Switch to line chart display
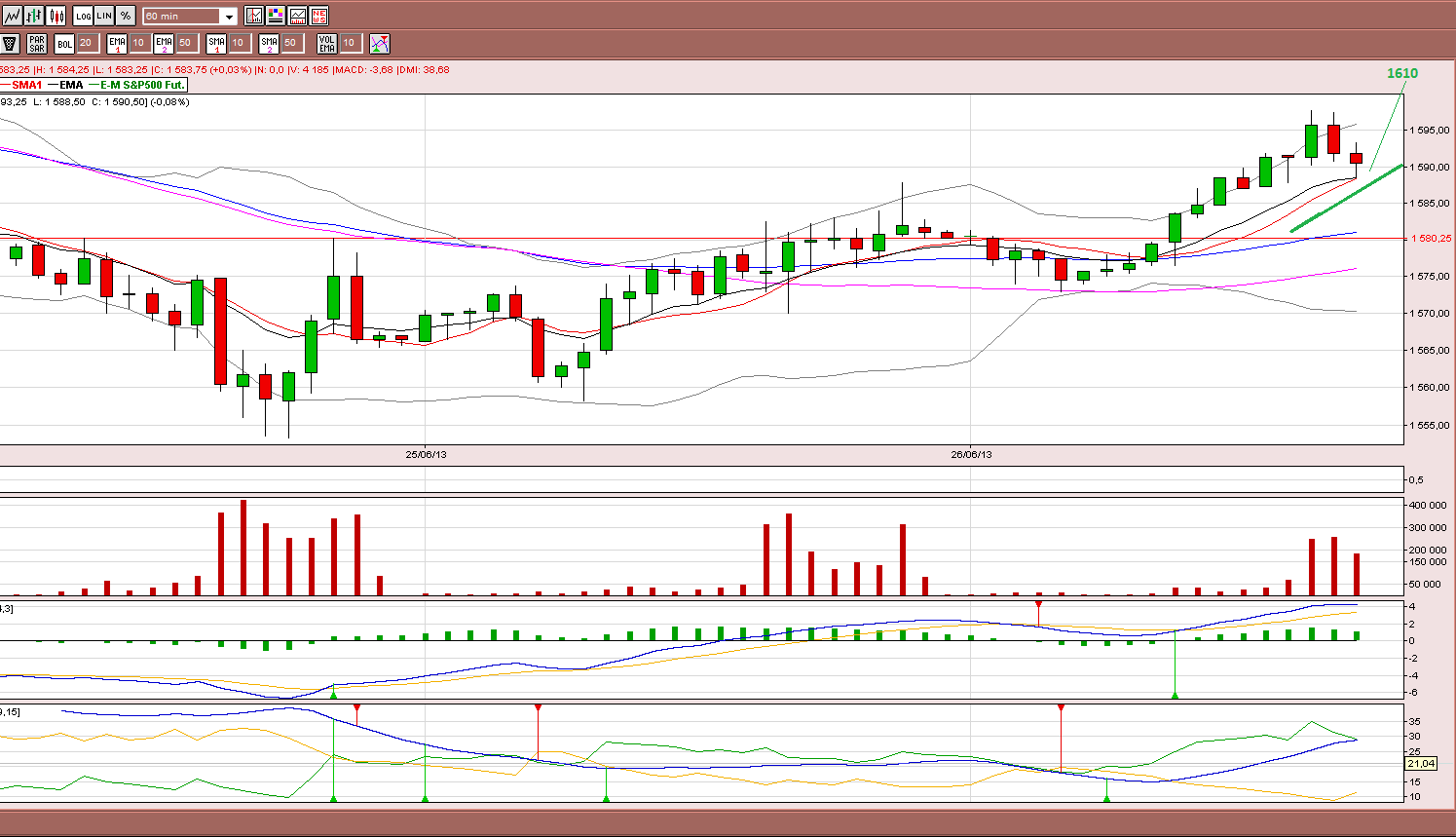The image size is (1456, 837). tap(13, 16)
